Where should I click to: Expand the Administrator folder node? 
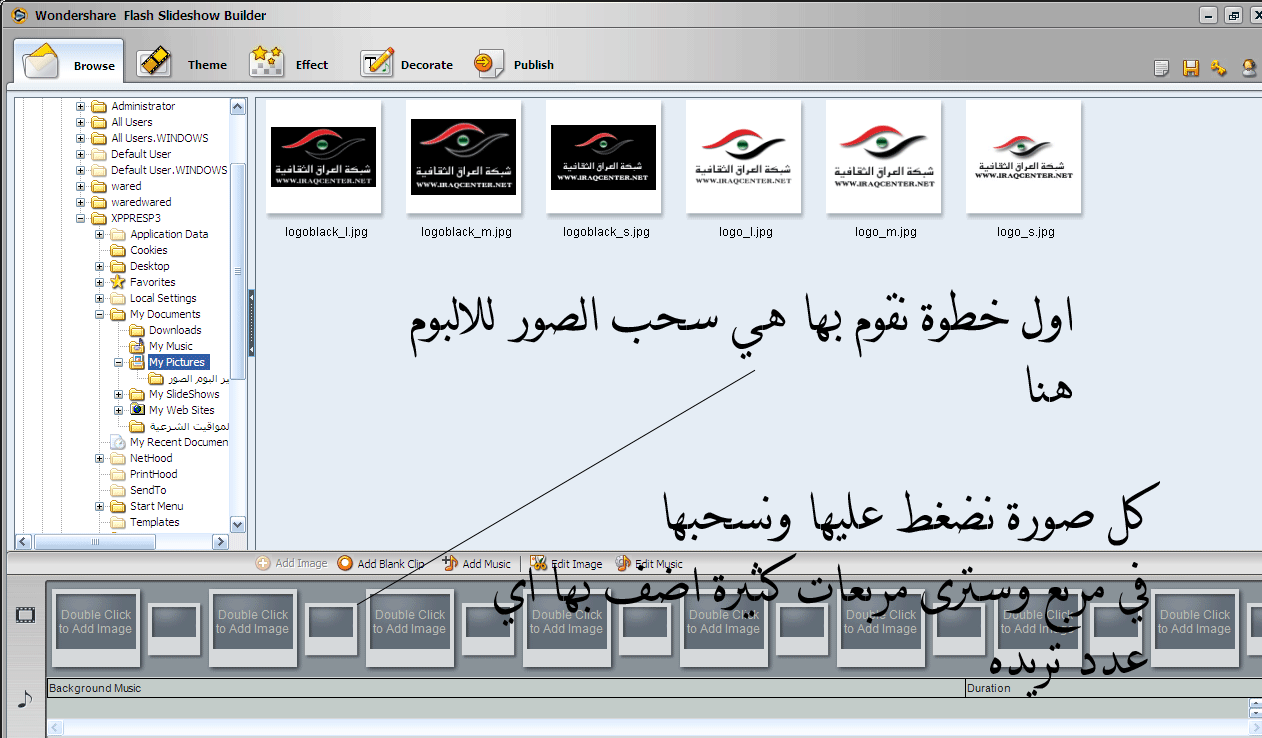point(81,106)
